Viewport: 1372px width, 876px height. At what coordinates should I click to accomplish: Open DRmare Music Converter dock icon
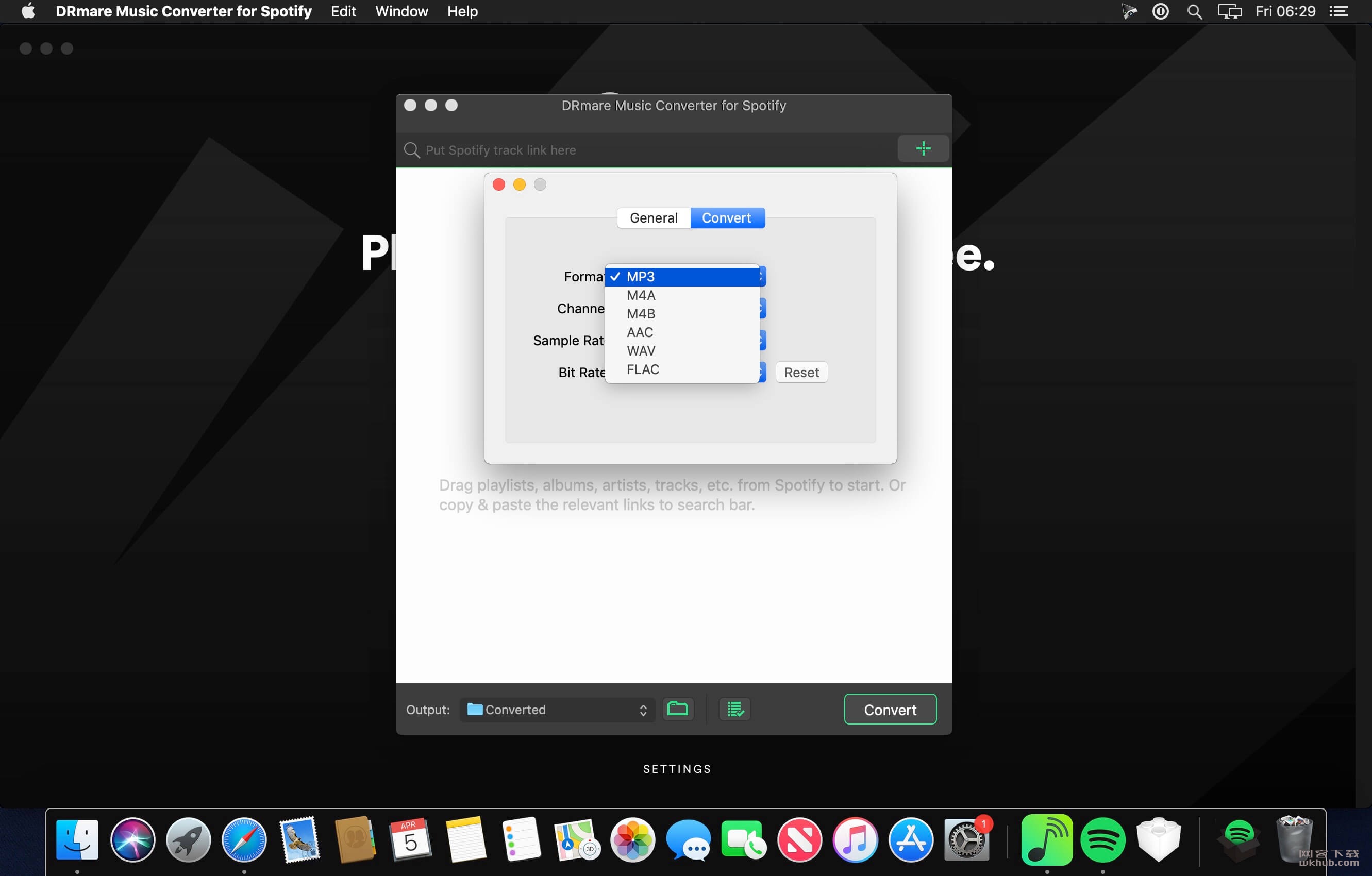1047,839
